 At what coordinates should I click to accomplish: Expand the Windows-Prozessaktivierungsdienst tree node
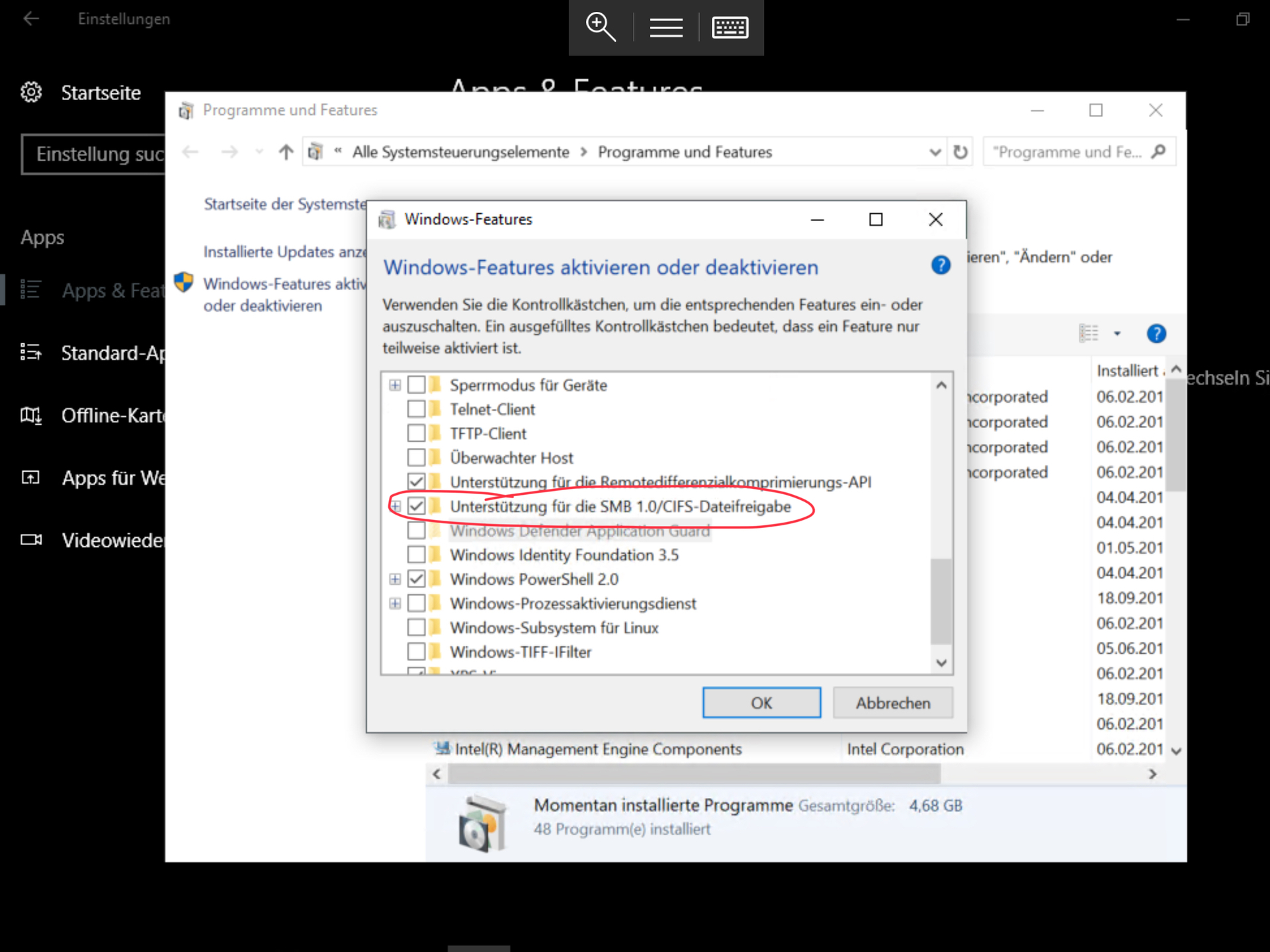coord(395,603)
